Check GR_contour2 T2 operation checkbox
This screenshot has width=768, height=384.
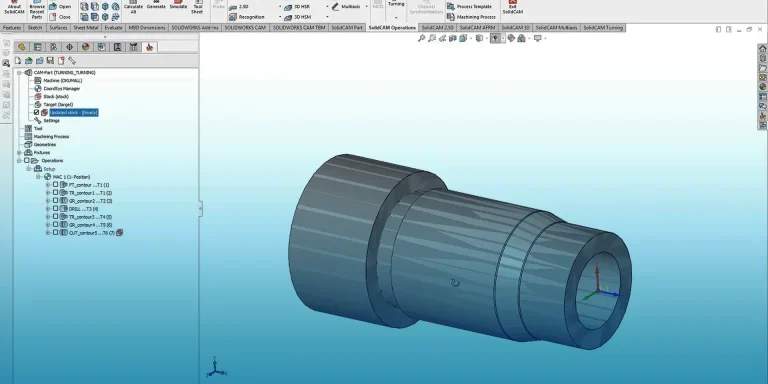[55, 201]
